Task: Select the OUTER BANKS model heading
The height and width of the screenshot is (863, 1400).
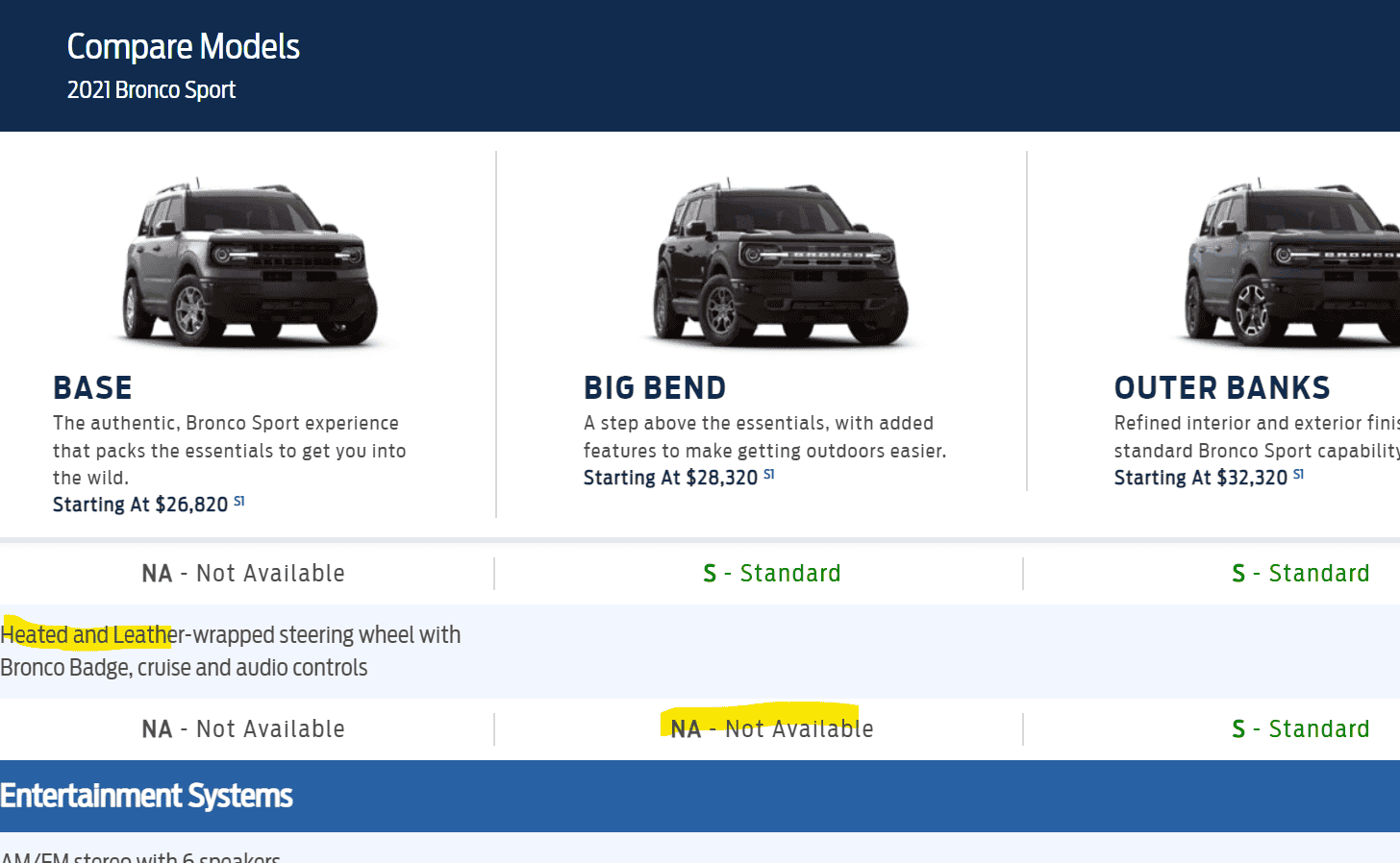Action: tap(1222, 388)
